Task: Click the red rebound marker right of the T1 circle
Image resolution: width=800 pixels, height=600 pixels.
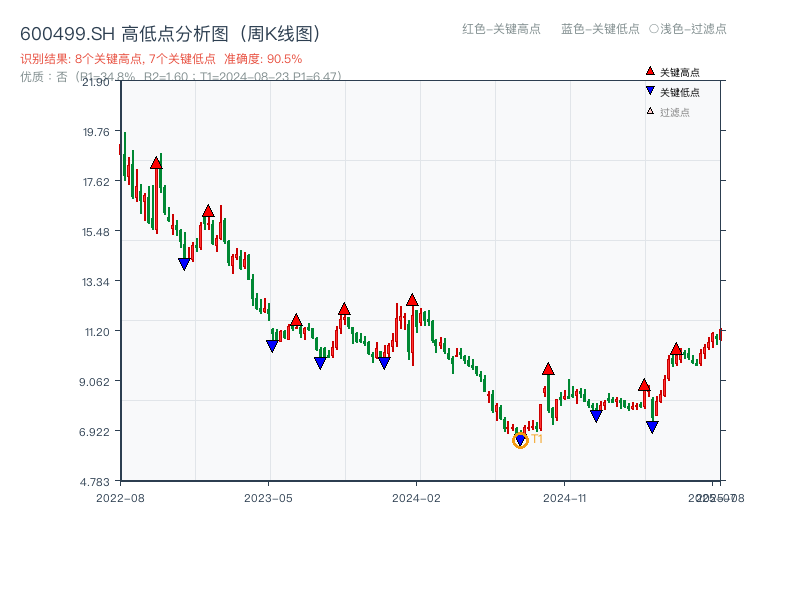Action: 548,368
